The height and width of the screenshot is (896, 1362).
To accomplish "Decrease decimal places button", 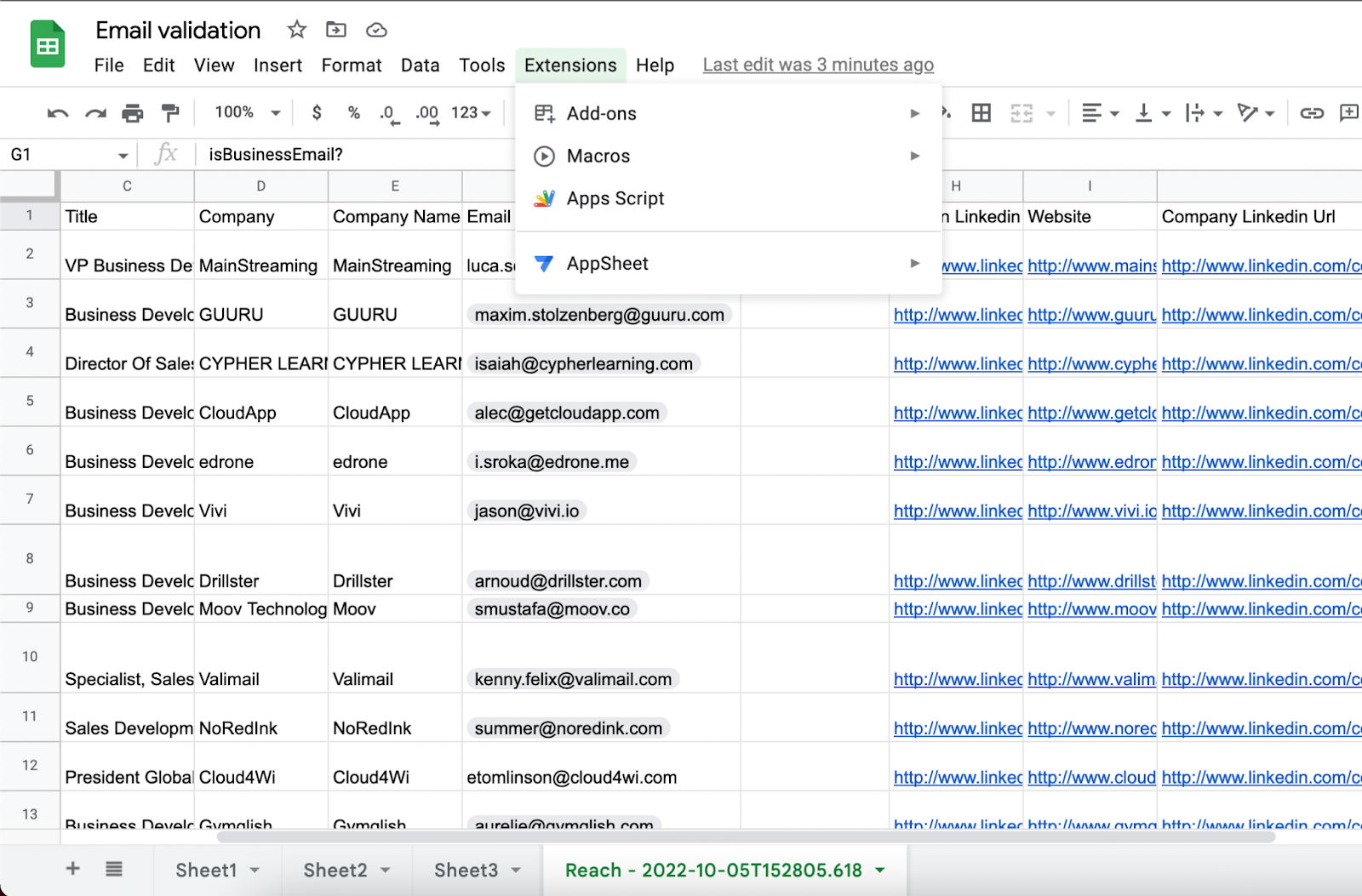I will click(389, 114).
